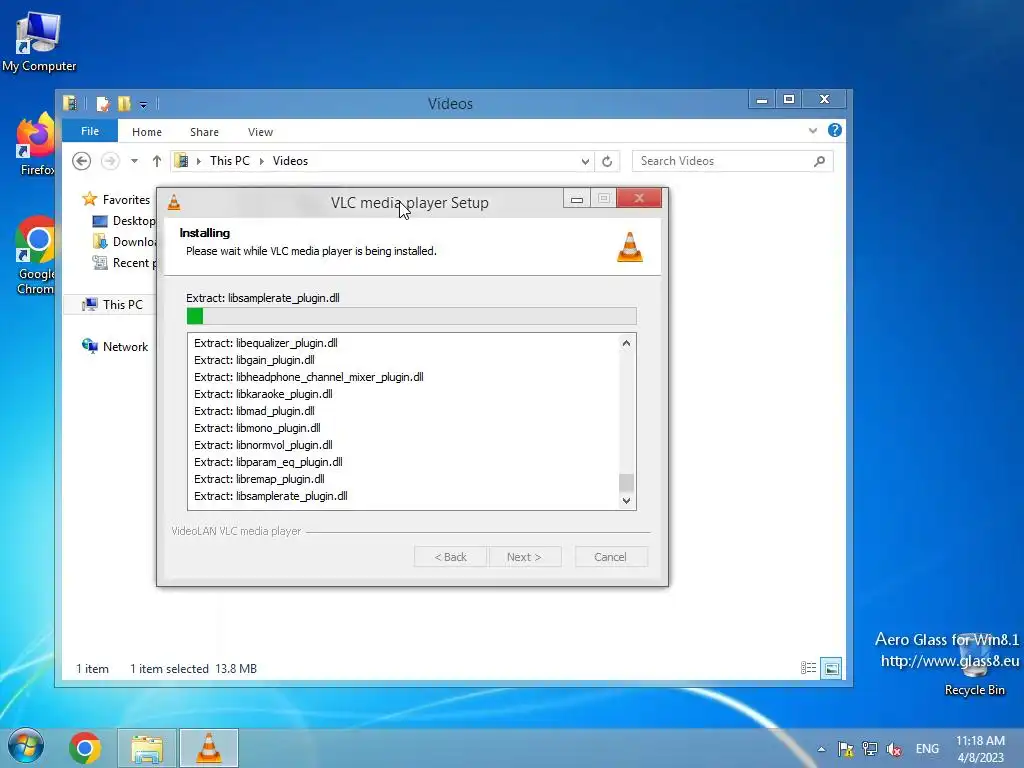This screenshot has width=1024, height=768.
Task: Click the search magnifier icon
Action: coord(820,161)
